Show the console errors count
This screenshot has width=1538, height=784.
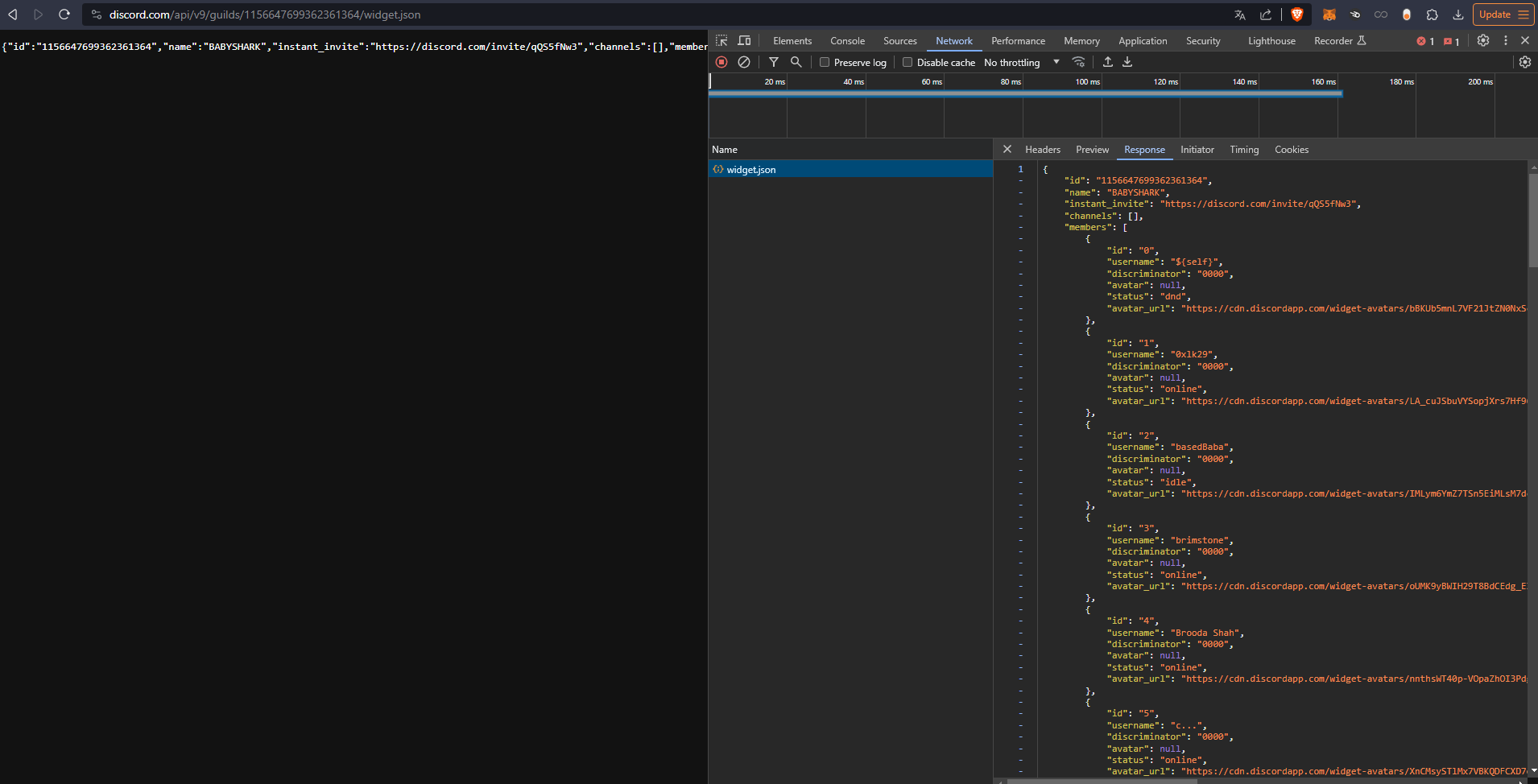tap(1425, 41)
